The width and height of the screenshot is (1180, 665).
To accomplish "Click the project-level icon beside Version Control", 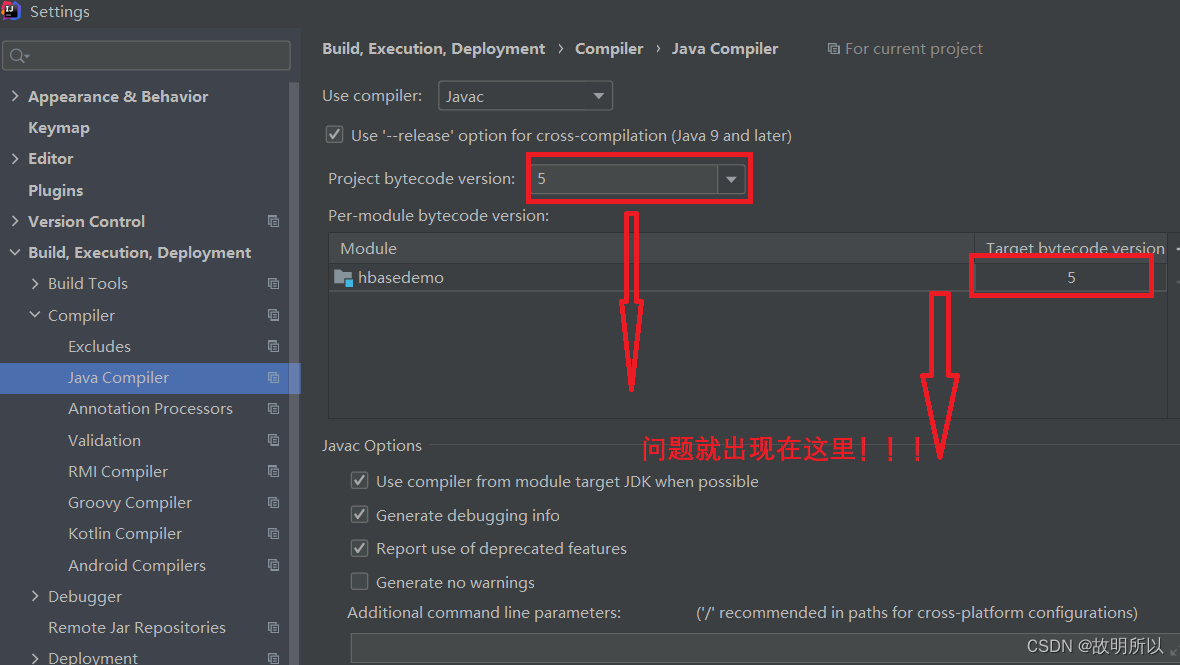I will click(x=273, y=221).
